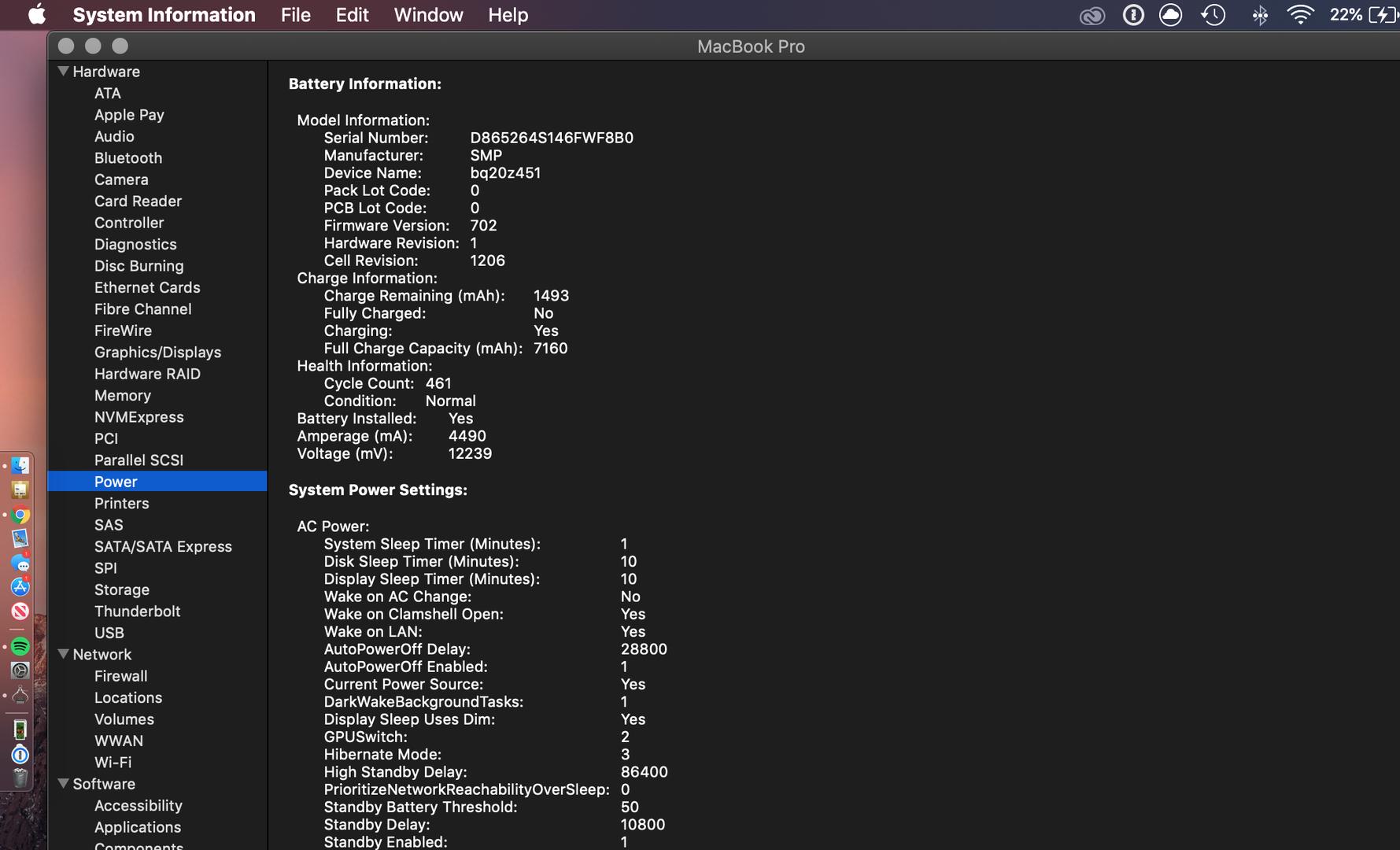Select Memory in the sidebar

123,396
